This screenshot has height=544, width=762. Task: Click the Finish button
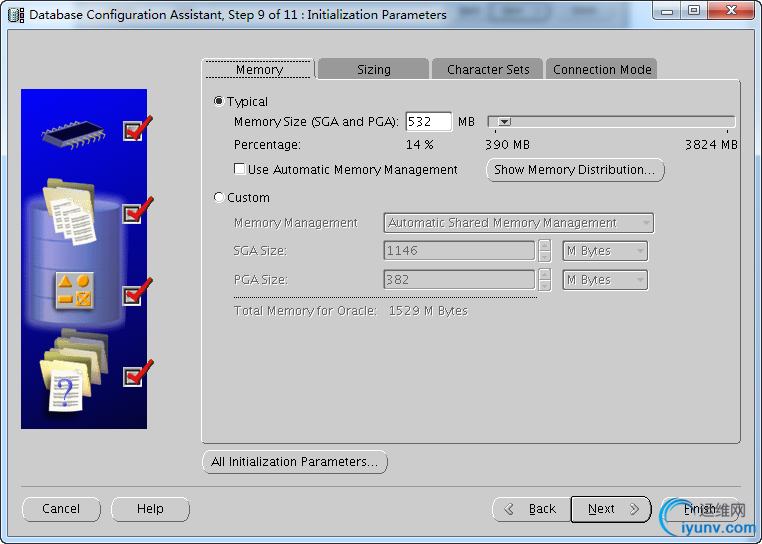pyautogui.click(x=700, y=509)
